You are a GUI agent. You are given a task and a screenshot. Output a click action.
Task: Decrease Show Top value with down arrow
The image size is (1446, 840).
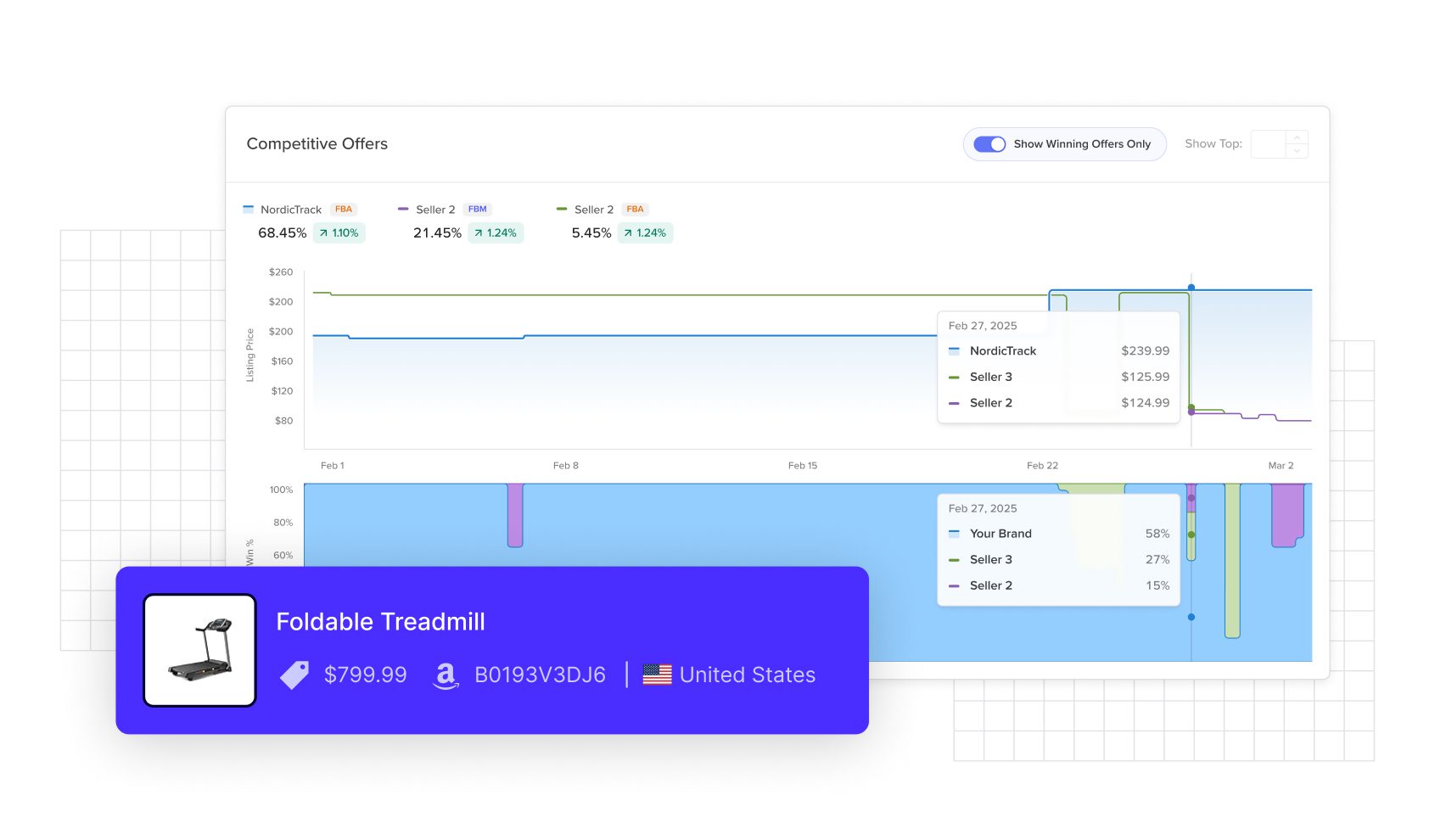pos(1297,151)
